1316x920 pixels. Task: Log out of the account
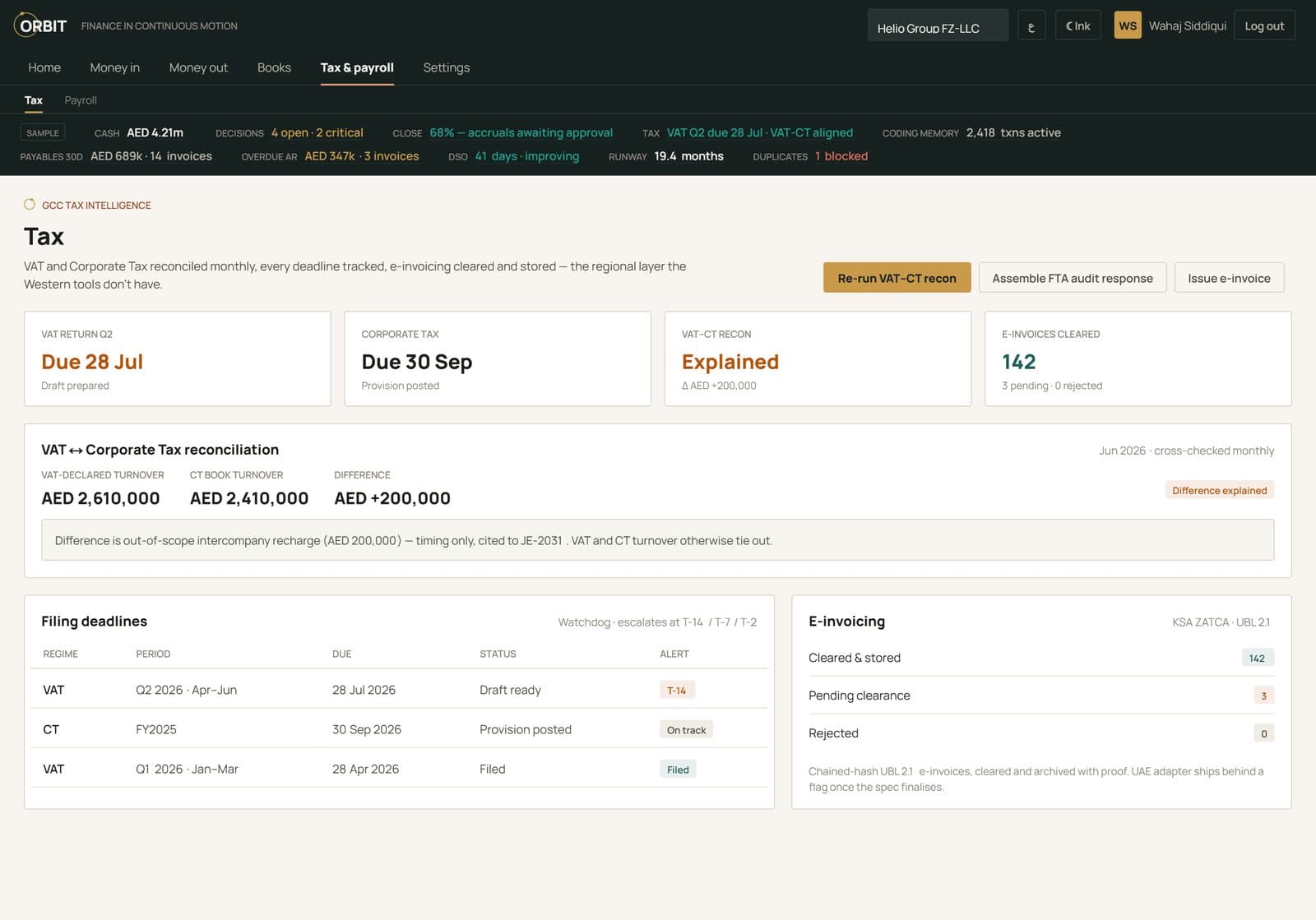point(1264,25)
